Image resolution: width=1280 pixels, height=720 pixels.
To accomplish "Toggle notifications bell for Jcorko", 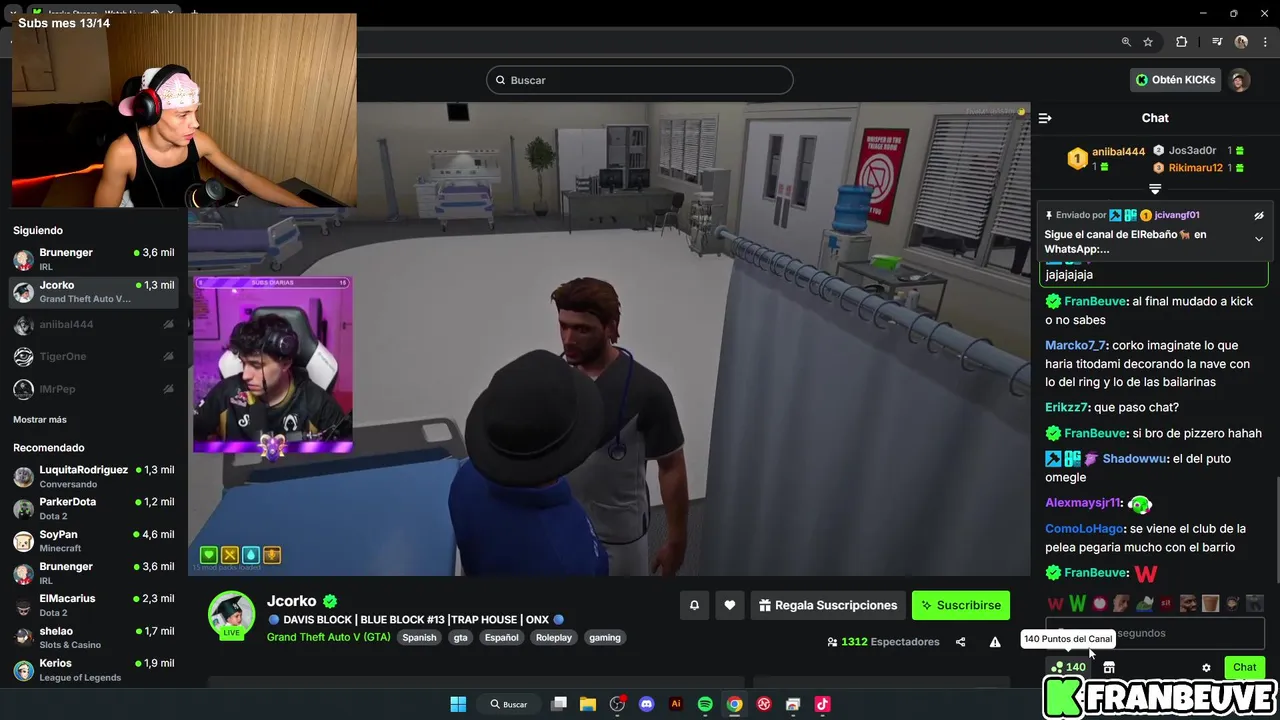I will (694, 605).
